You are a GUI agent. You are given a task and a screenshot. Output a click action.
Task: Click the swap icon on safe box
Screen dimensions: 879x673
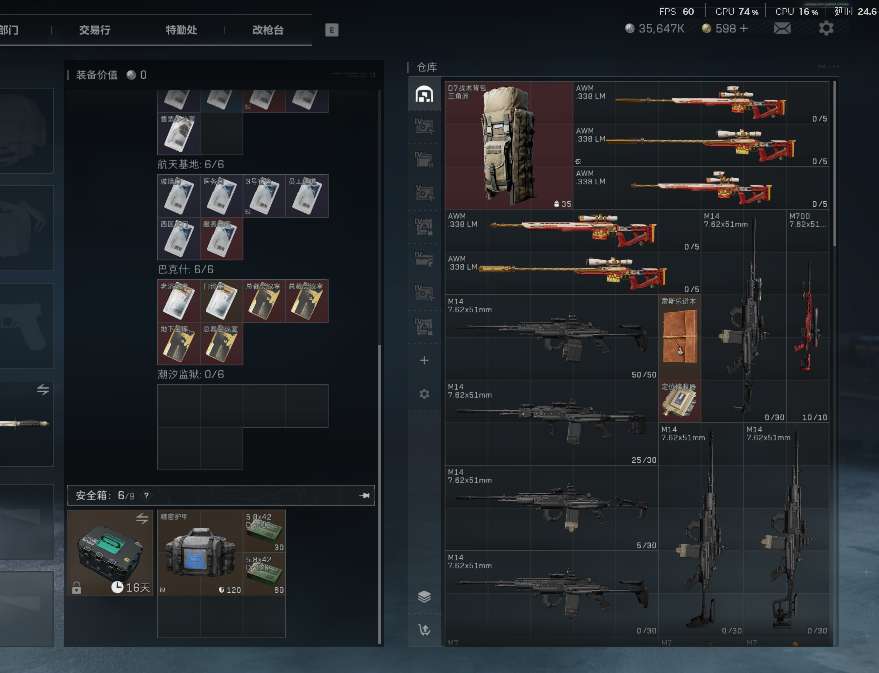click(142, 518)
